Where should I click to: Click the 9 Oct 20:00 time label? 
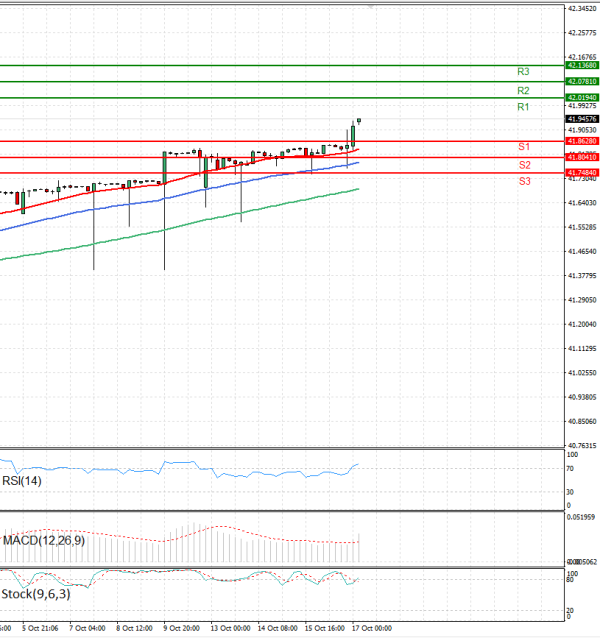click(180, 629)
